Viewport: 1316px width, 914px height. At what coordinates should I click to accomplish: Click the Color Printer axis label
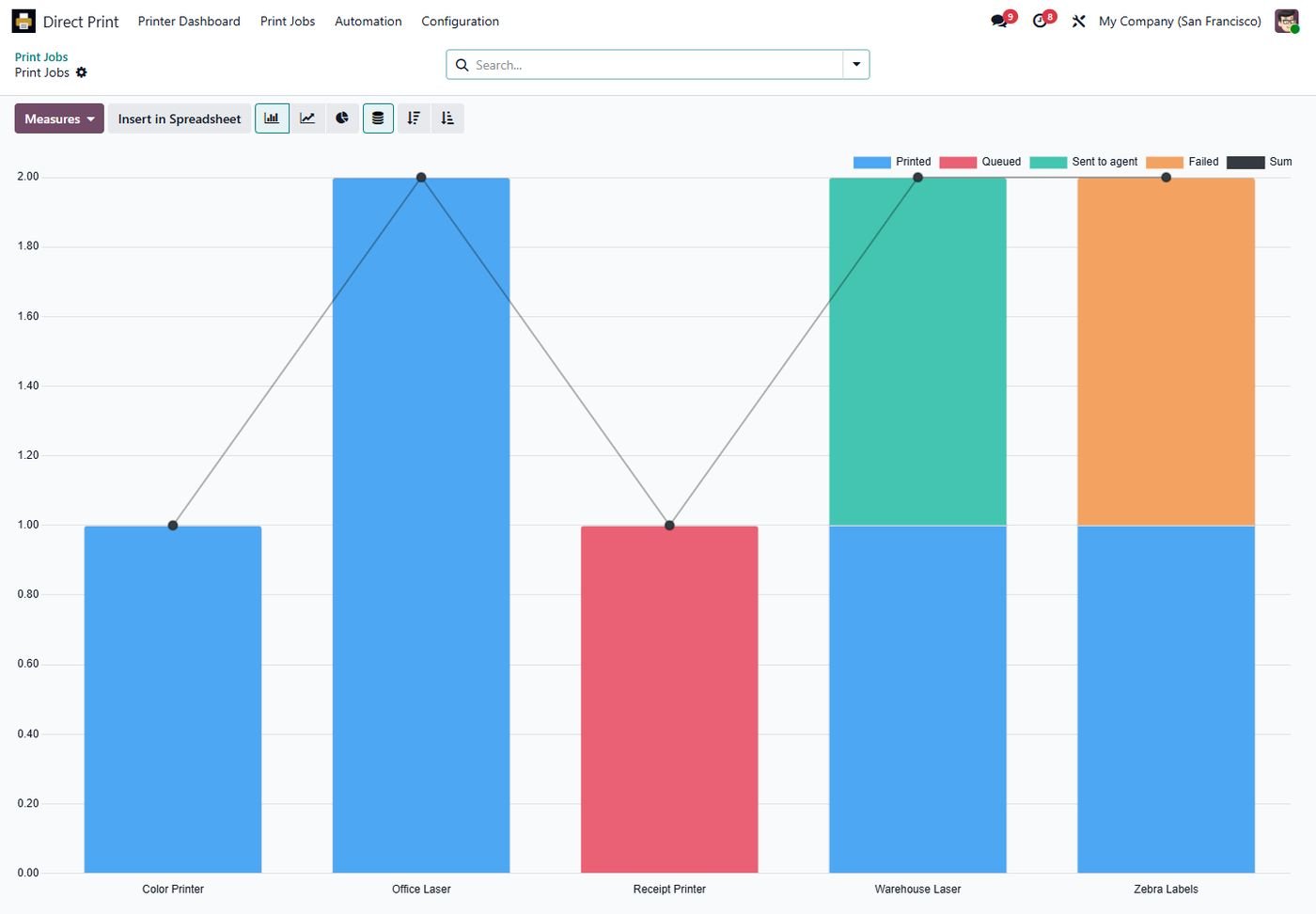pyautogui.click(x=173, y=889)
